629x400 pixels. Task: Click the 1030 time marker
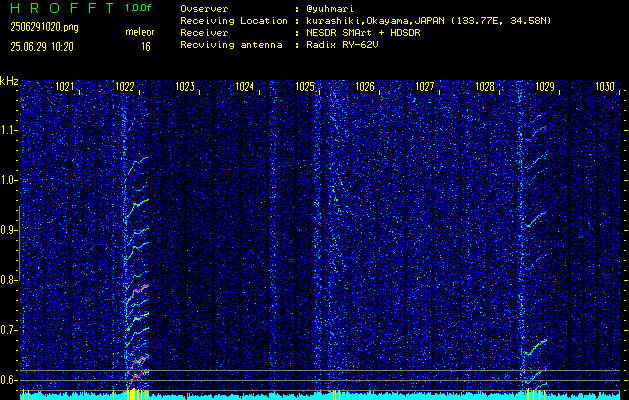pyautogui.click(x=605, y=87)
